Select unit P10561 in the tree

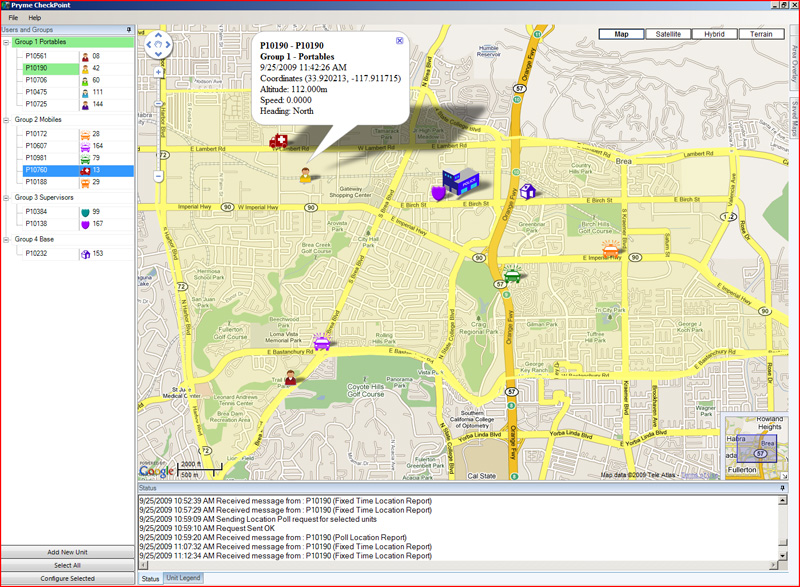36,56
